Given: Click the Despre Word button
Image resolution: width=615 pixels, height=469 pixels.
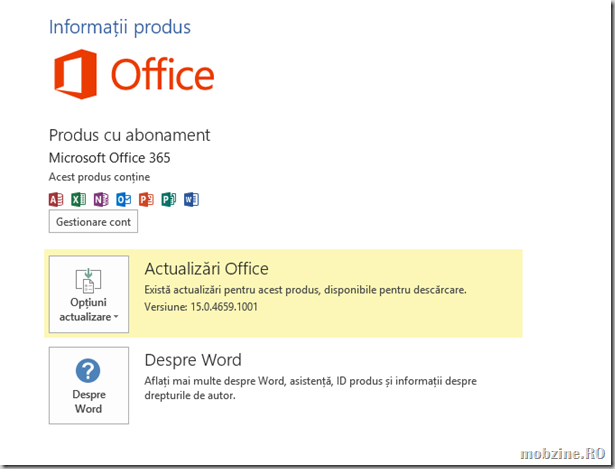Looking at the screenshot, I should [x=88, y=386].
